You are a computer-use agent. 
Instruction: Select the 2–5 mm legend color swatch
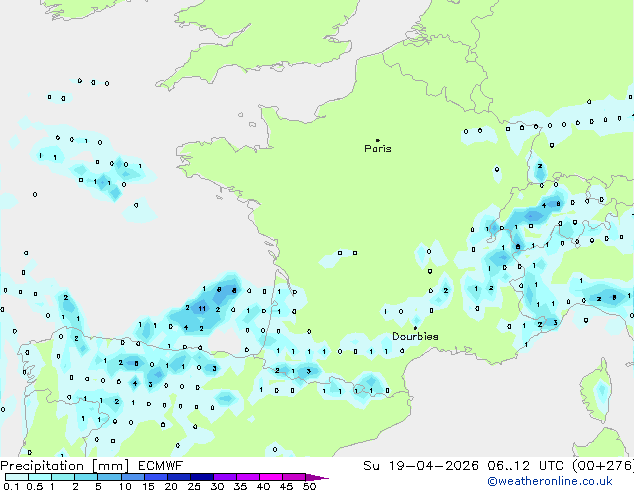pos(86,477)
